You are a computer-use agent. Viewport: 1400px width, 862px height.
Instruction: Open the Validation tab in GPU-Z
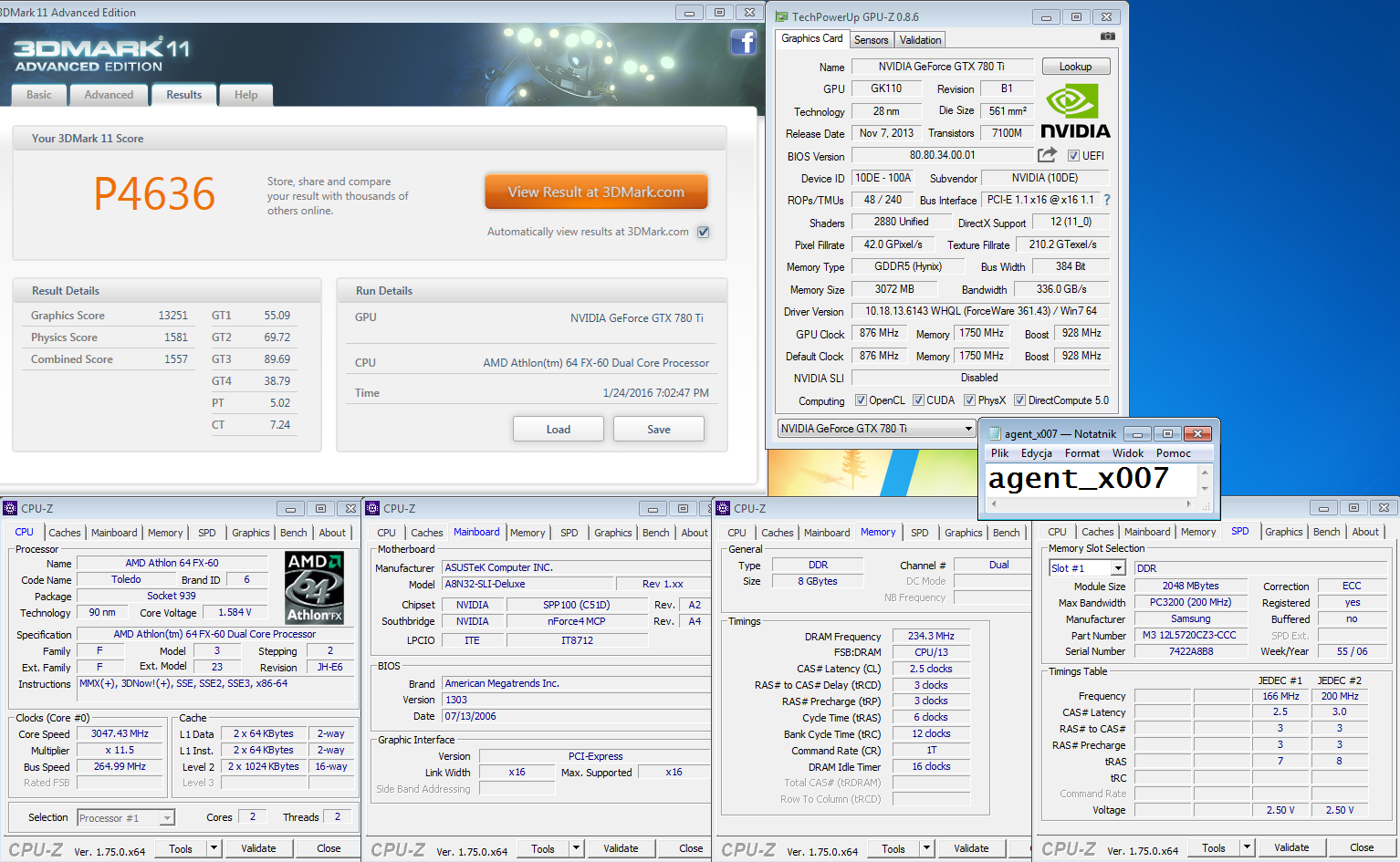click(x=920, y=40)
